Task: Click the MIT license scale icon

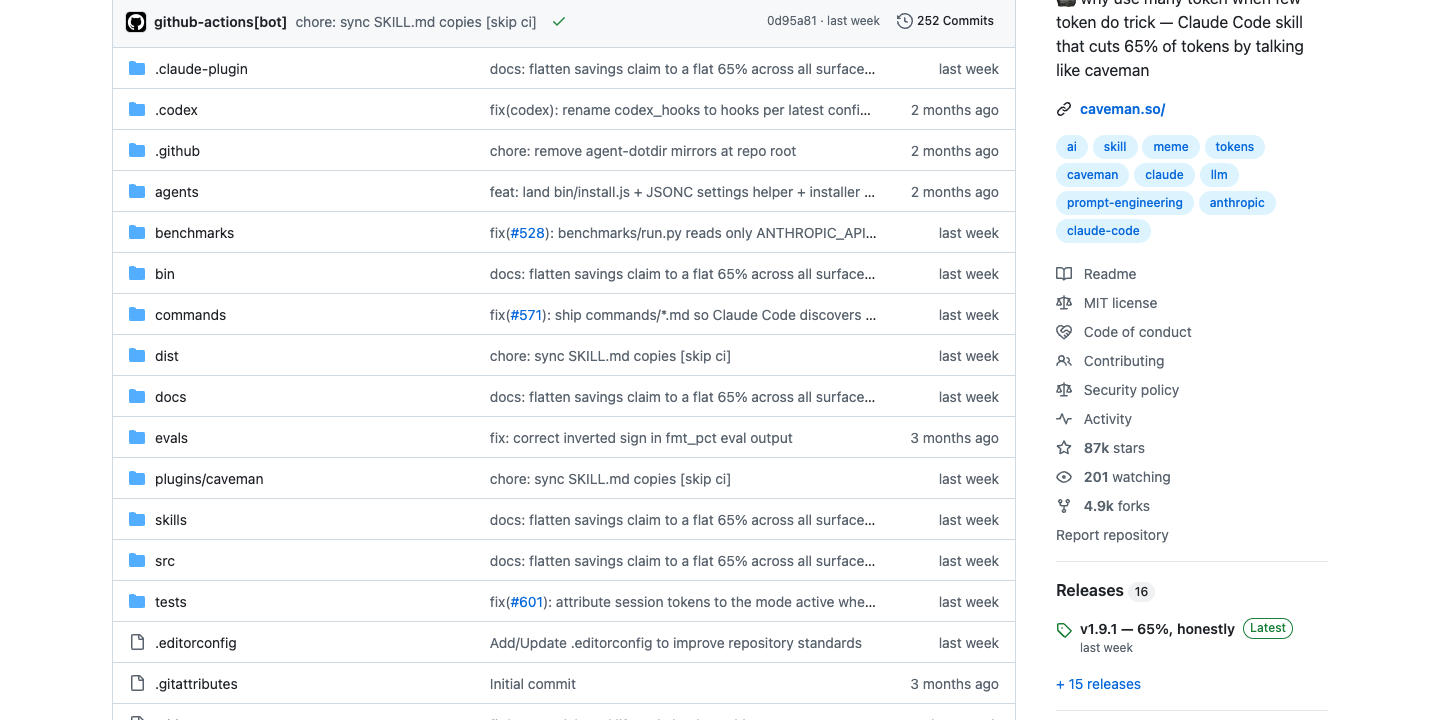Action: pyautogui.click(x=1064, y=303)
